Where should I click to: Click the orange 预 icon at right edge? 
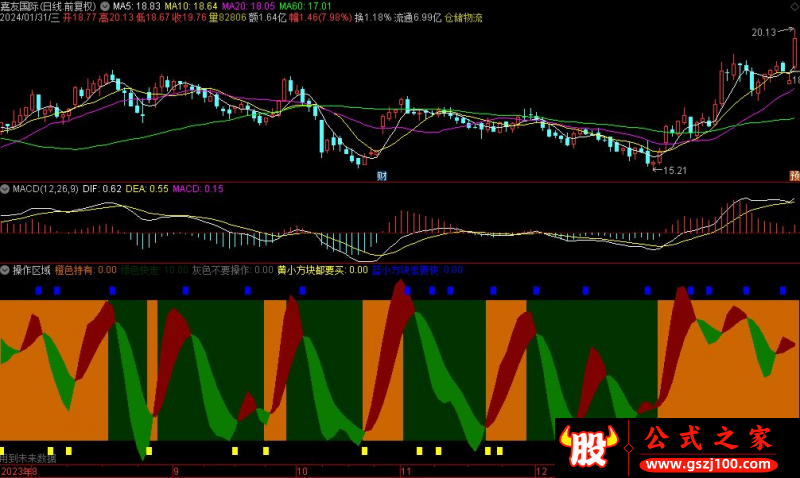(x=794, y=175)
